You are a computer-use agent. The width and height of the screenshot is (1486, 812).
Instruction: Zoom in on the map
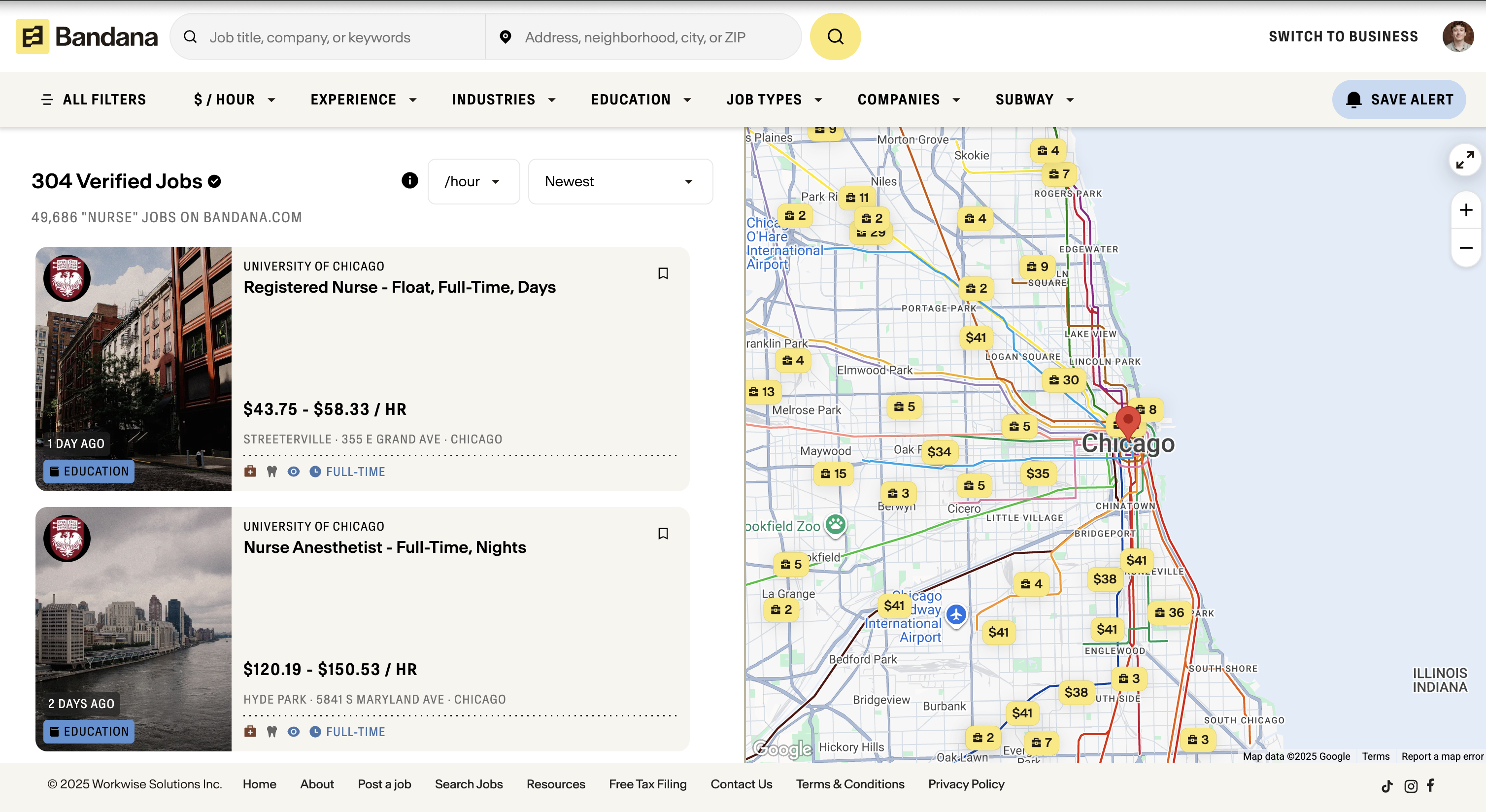[x=1465, y=210]
